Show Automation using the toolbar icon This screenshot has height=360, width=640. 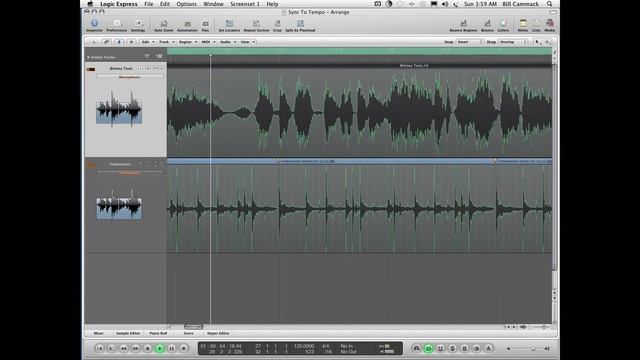[x=187, y=25]
